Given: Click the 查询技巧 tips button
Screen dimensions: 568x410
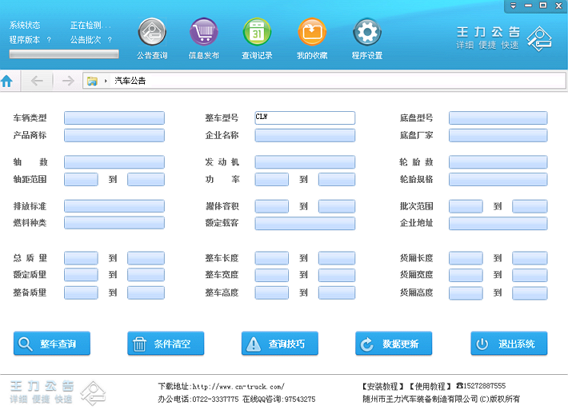Looking at the screenshot, I should (x=280, y=343).
